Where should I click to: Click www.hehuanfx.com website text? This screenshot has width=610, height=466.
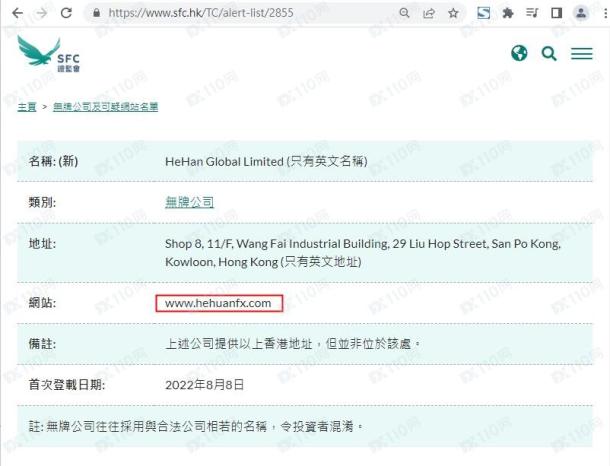[x=218, y=303]
